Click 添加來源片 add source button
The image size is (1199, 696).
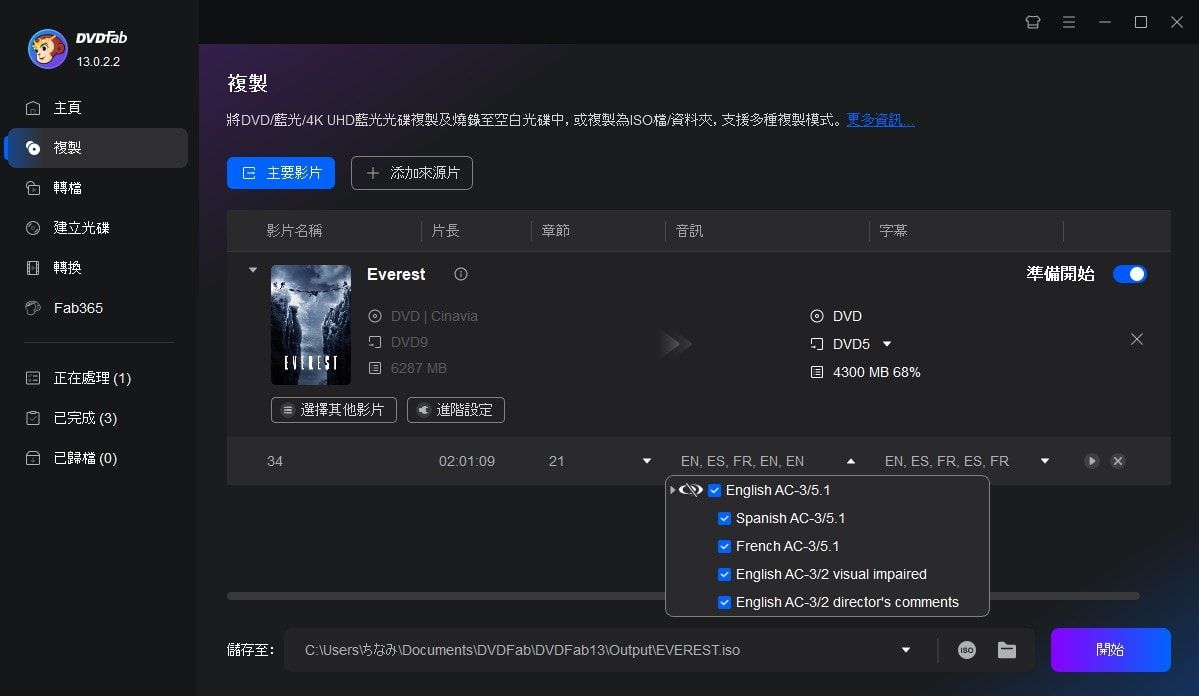[x=411, y=173]
